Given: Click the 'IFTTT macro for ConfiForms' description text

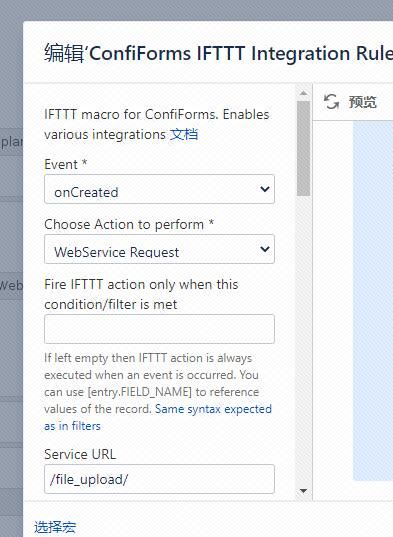Looking at the screenshot, I should point(156,124).
